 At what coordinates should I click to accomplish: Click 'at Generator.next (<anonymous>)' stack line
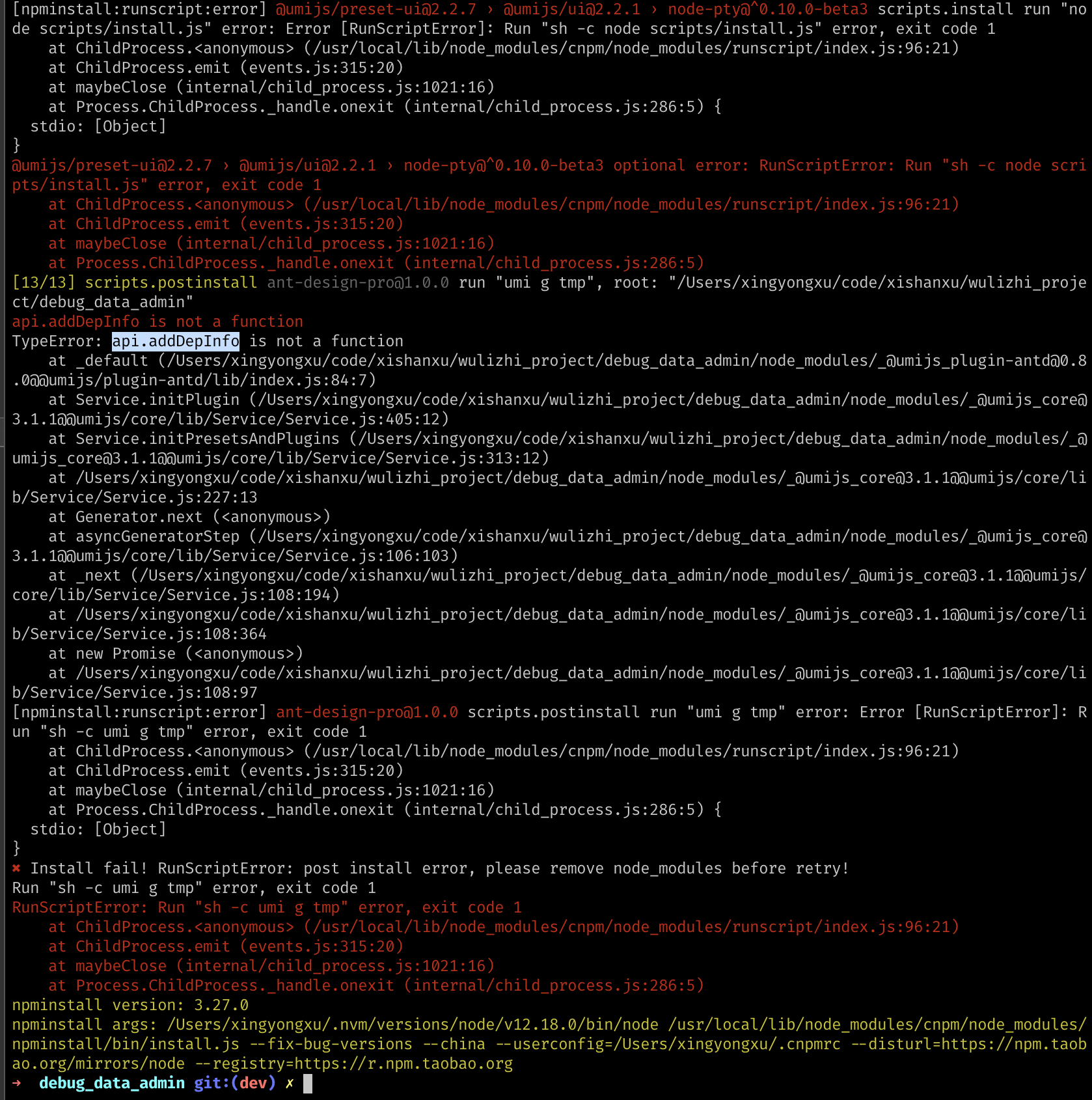(x=189, y=517)
